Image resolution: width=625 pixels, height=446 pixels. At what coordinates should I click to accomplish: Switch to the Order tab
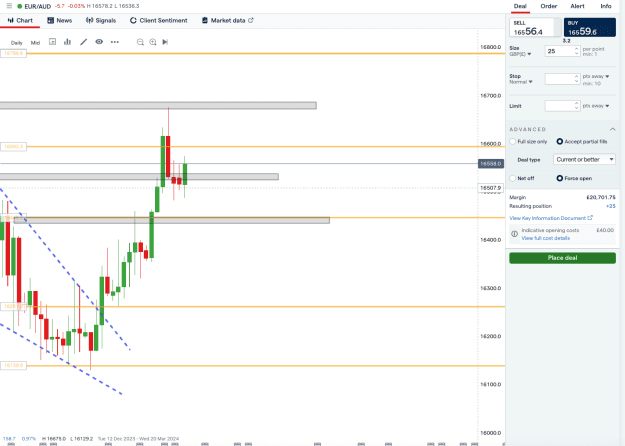point(548,6)
